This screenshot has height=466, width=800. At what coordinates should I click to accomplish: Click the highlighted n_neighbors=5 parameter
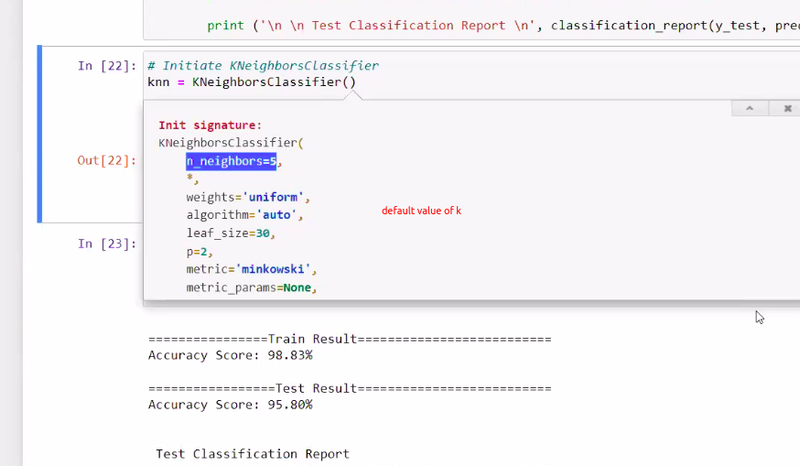point(230,161)
